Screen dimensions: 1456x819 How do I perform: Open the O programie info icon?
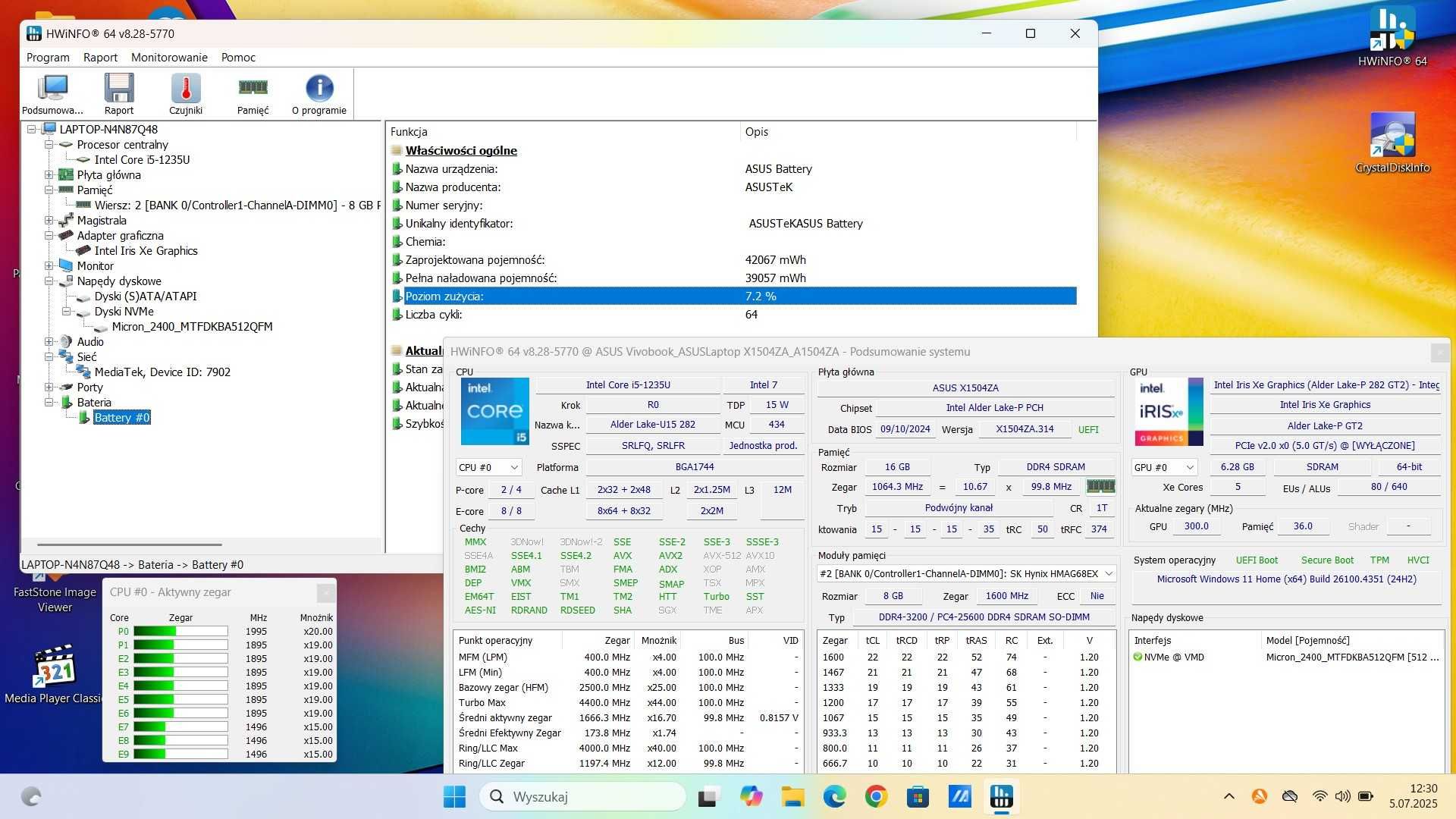pos(319,94)
